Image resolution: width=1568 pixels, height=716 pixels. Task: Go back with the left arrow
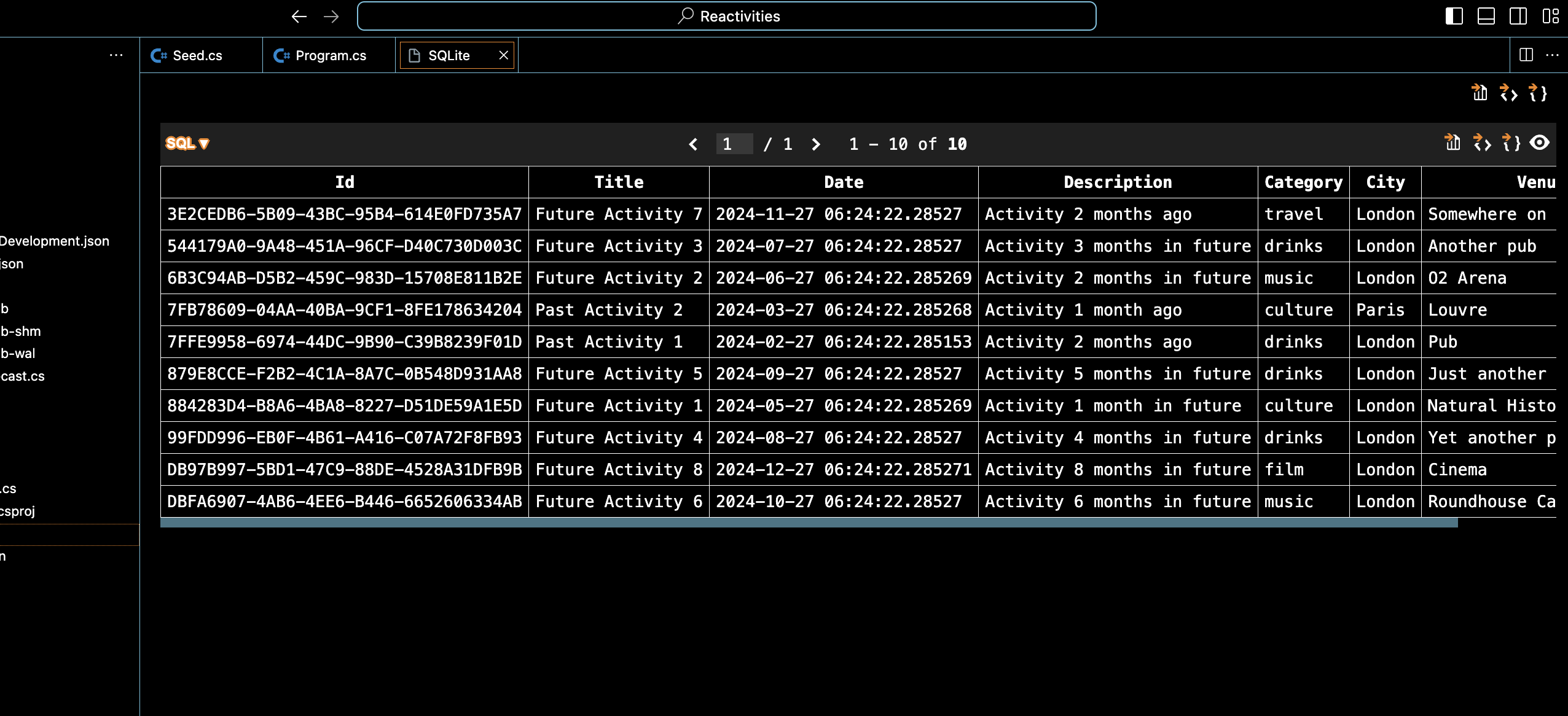point(299,17)
